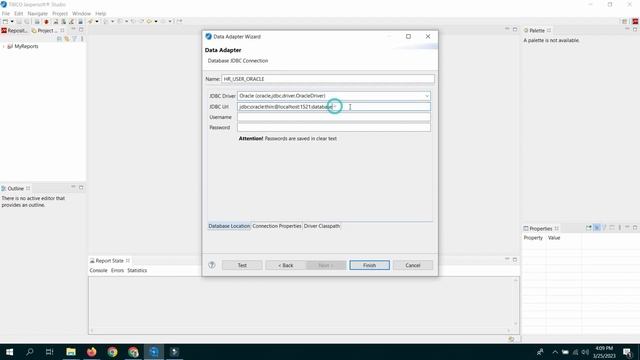Open Firefox from the taskbar
This screenshot has height=360, width=640.
point(91,352)
